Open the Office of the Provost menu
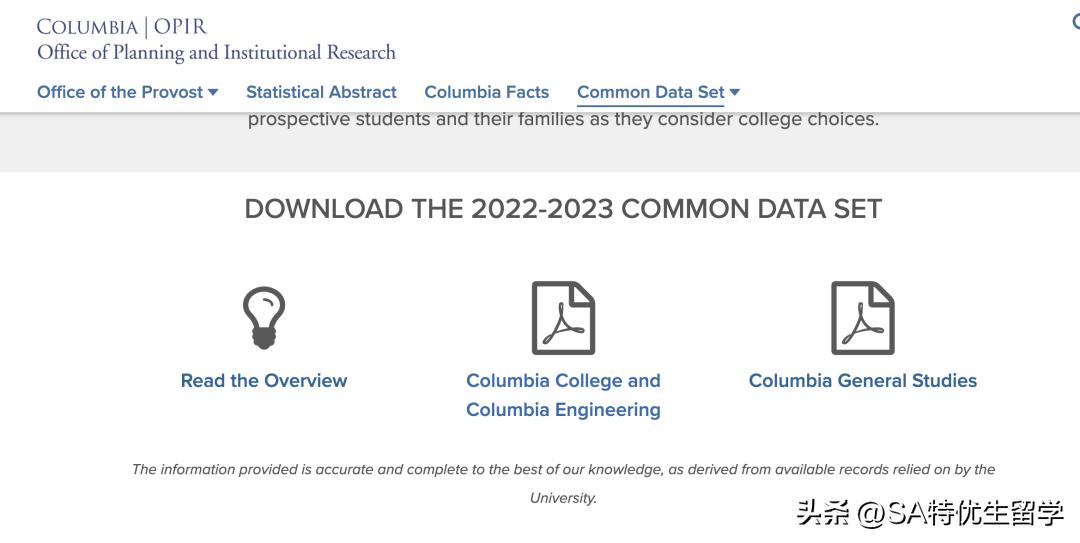 click(120, 92)
